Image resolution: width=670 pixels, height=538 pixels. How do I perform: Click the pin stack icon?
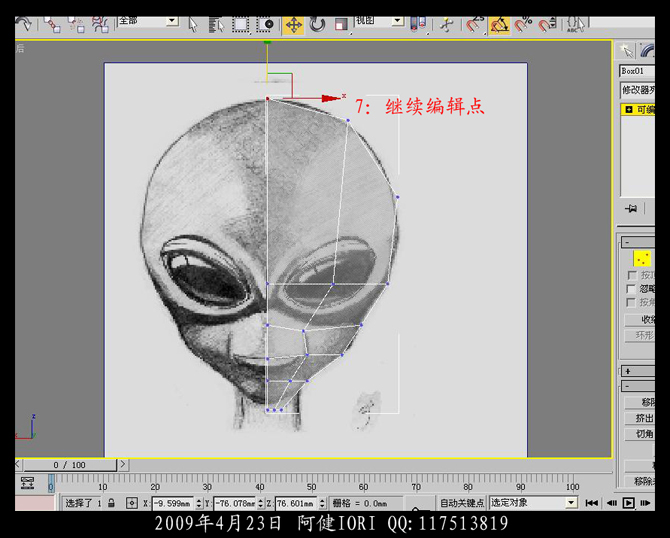pos(631,208)
